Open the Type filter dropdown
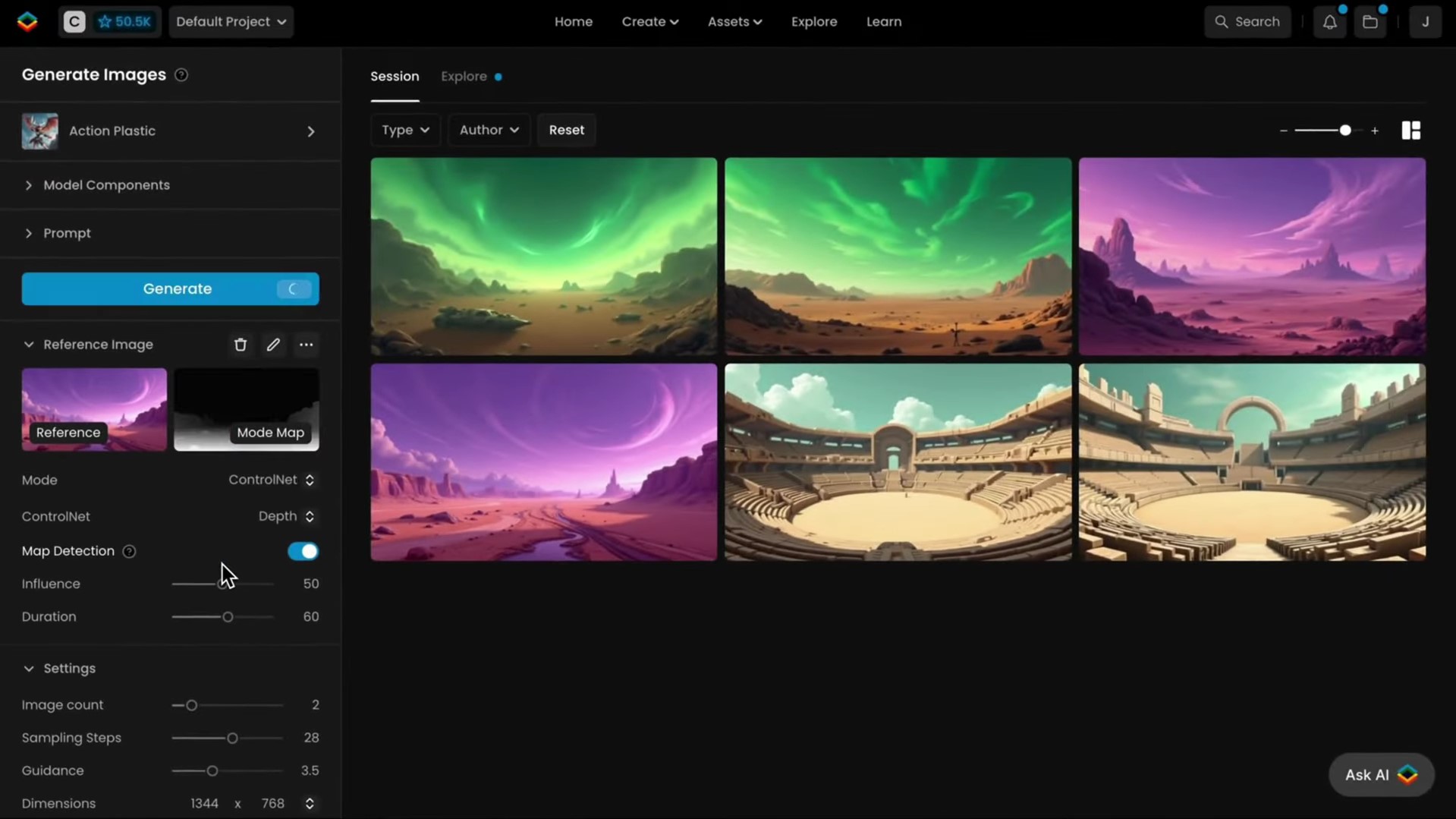The height and width of the screenshot is (819, 1456). click(x=405, y=130)
